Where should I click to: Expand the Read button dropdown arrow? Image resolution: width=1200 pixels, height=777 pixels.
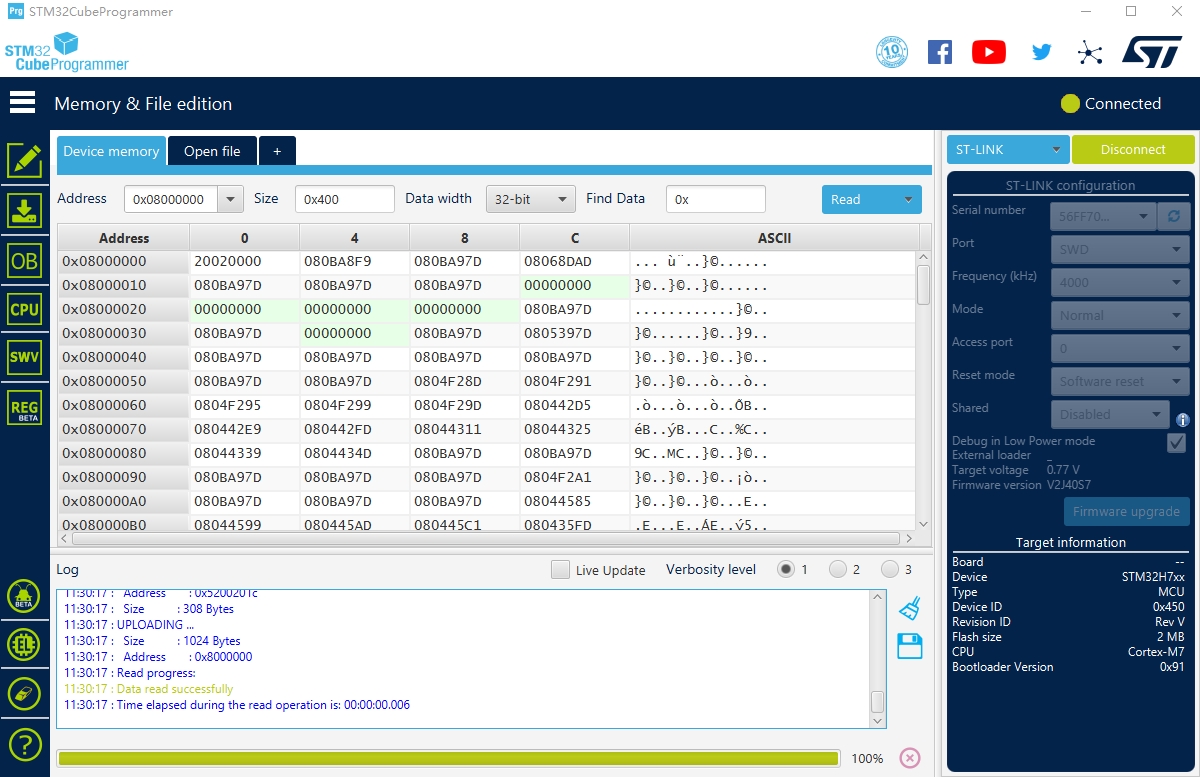908,199
